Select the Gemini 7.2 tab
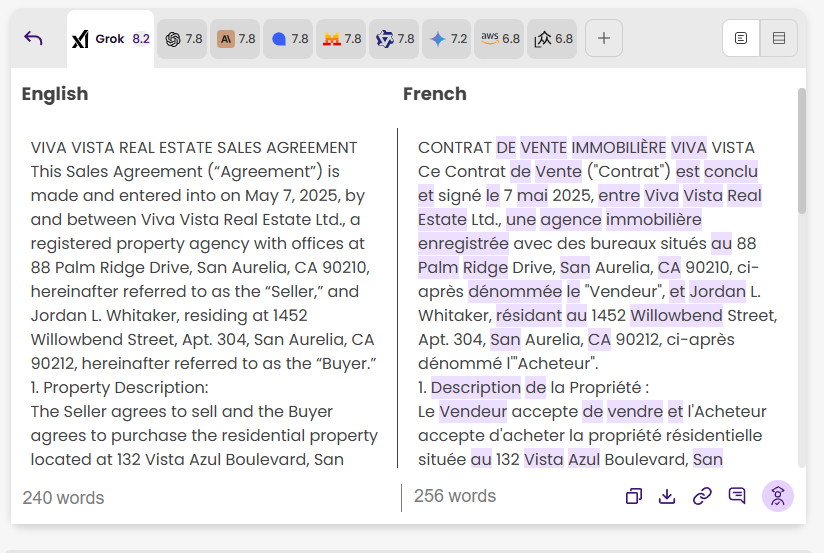Screen dimensions: 824x553 click(447, 39)
